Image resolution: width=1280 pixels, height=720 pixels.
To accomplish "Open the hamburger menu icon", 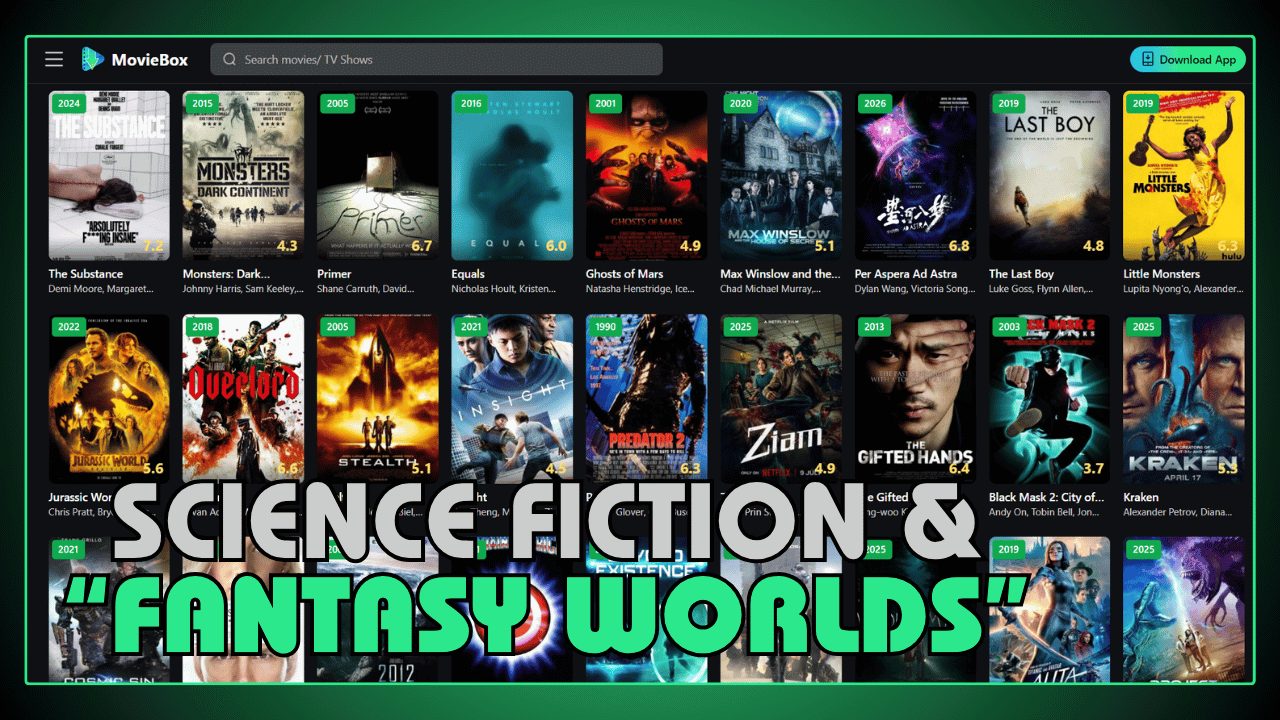I will click(54, 59).
